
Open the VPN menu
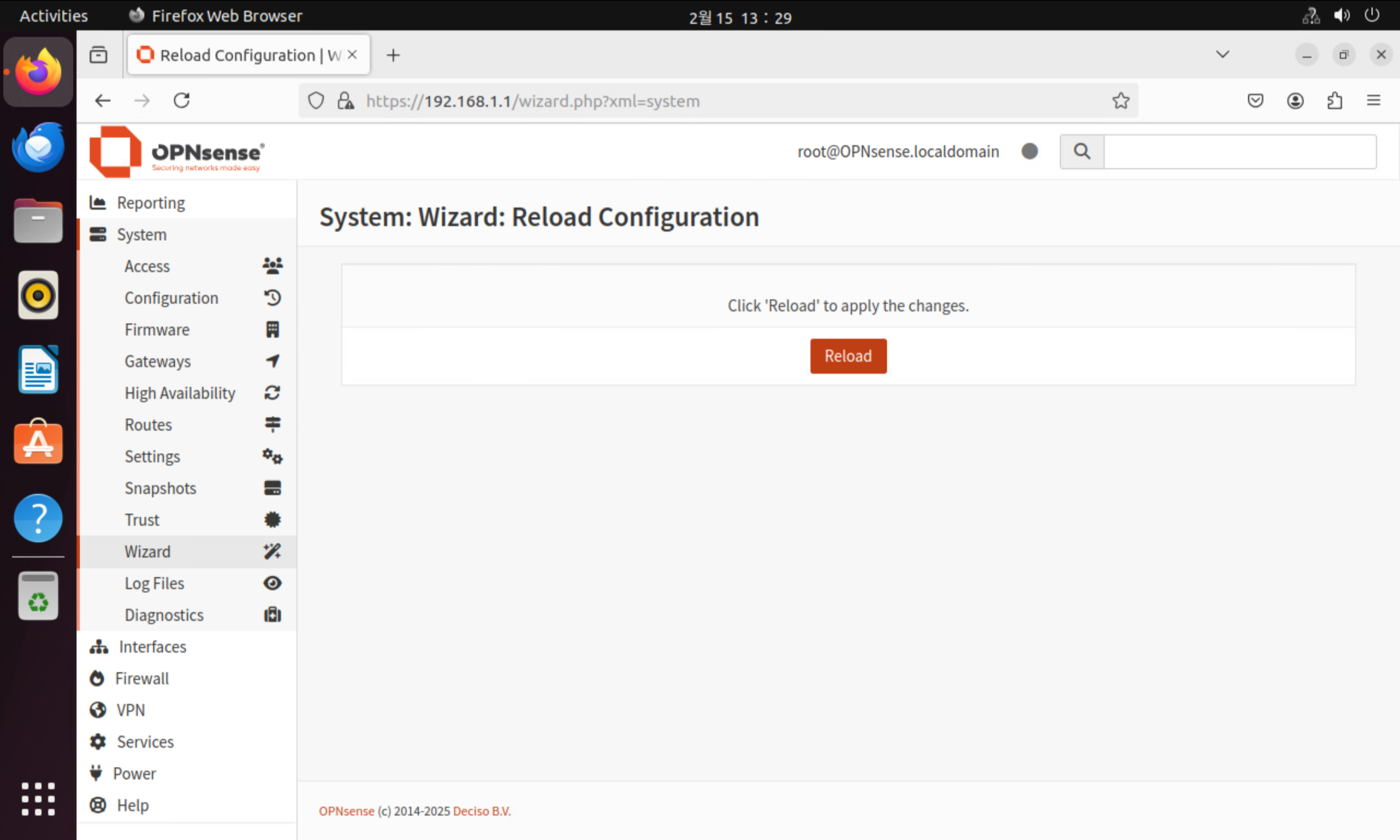coord(130,710)
